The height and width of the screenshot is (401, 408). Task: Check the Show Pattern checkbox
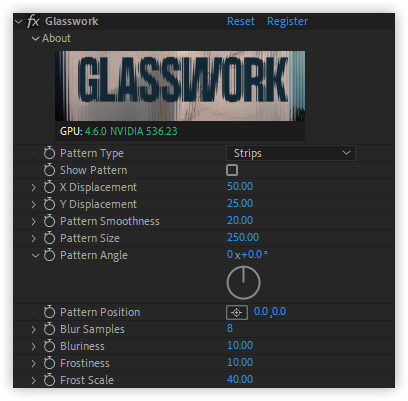(x=232, y=170)
